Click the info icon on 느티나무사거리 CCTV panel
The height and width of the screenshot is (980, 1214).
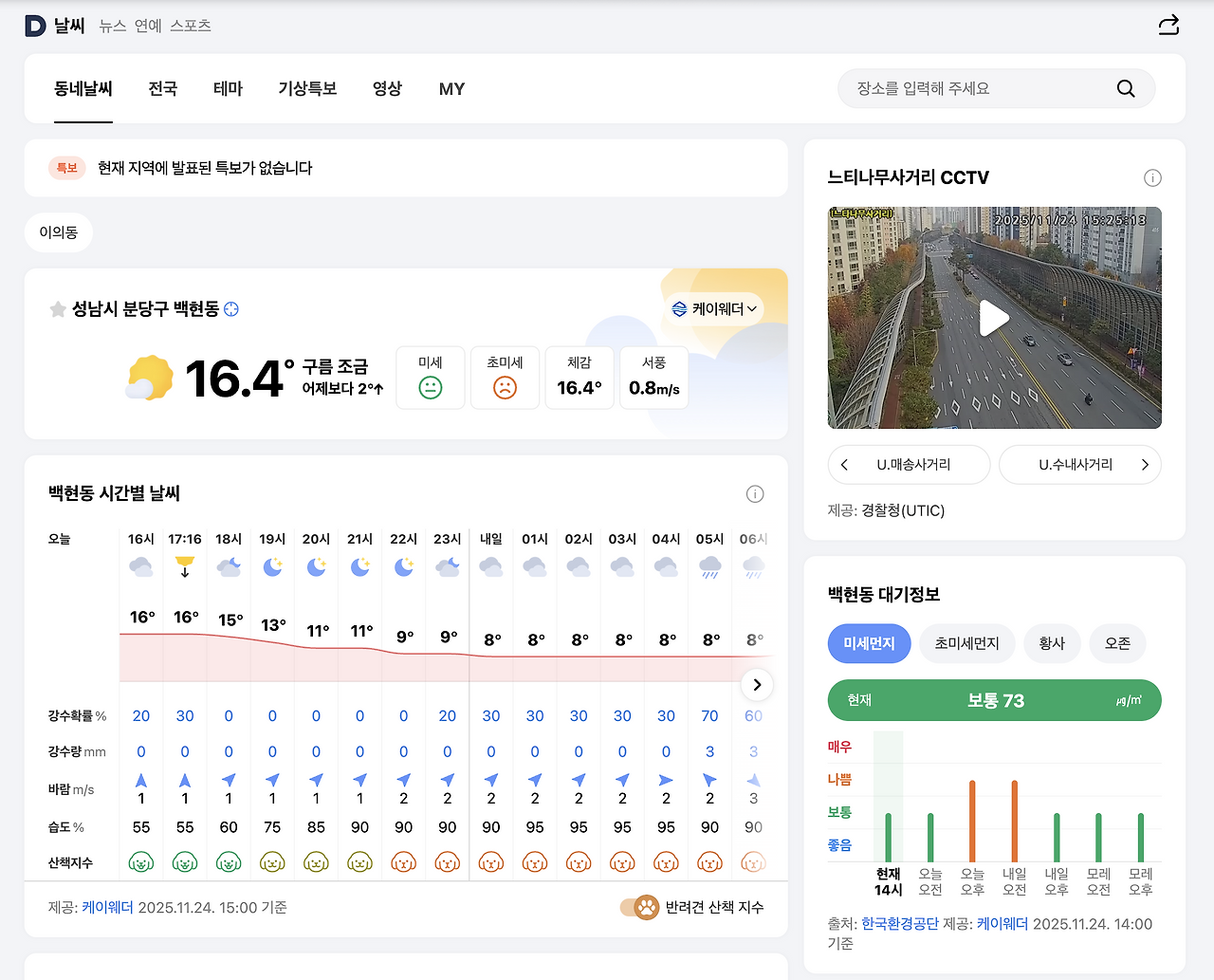1152,177
